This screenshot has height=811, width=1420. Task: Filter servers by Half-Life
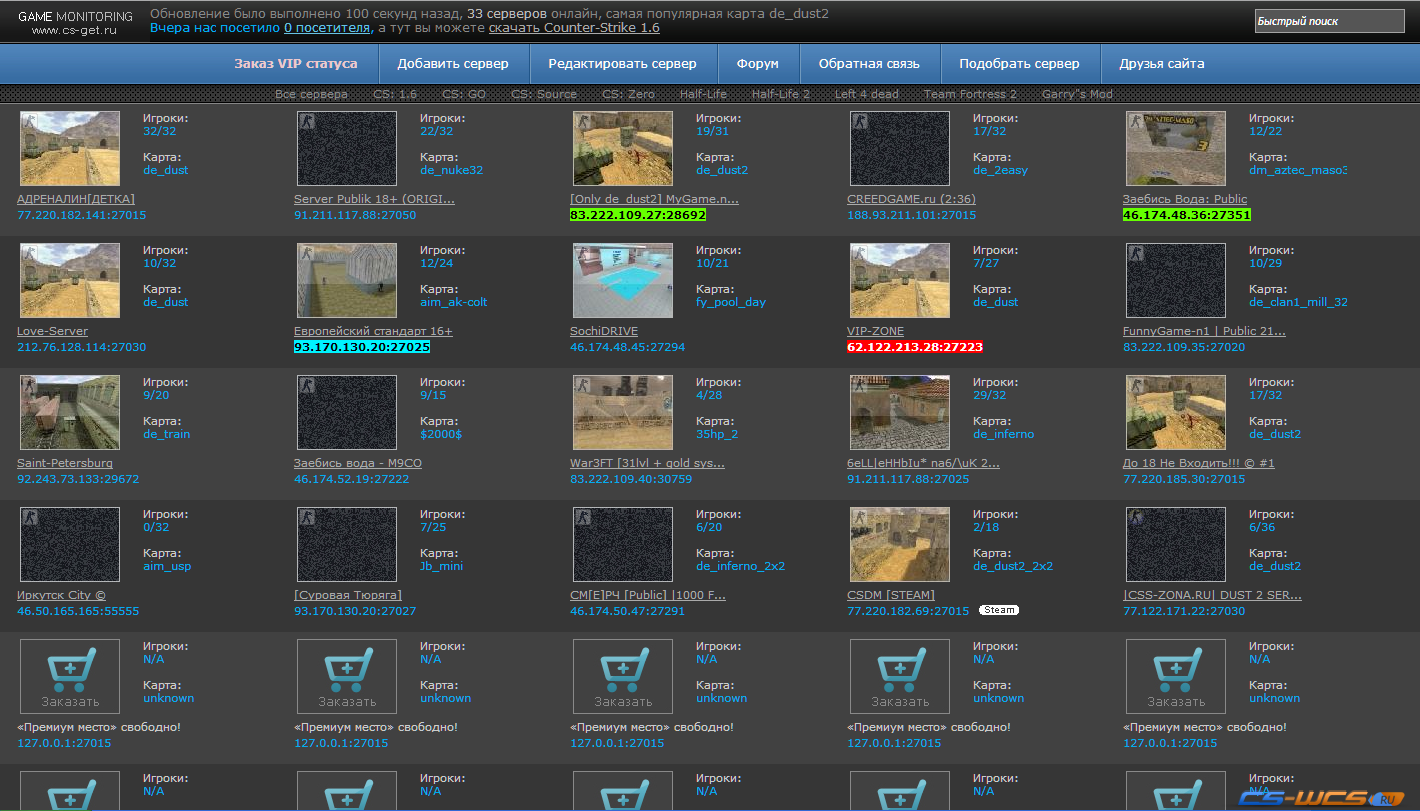point(704,94)
